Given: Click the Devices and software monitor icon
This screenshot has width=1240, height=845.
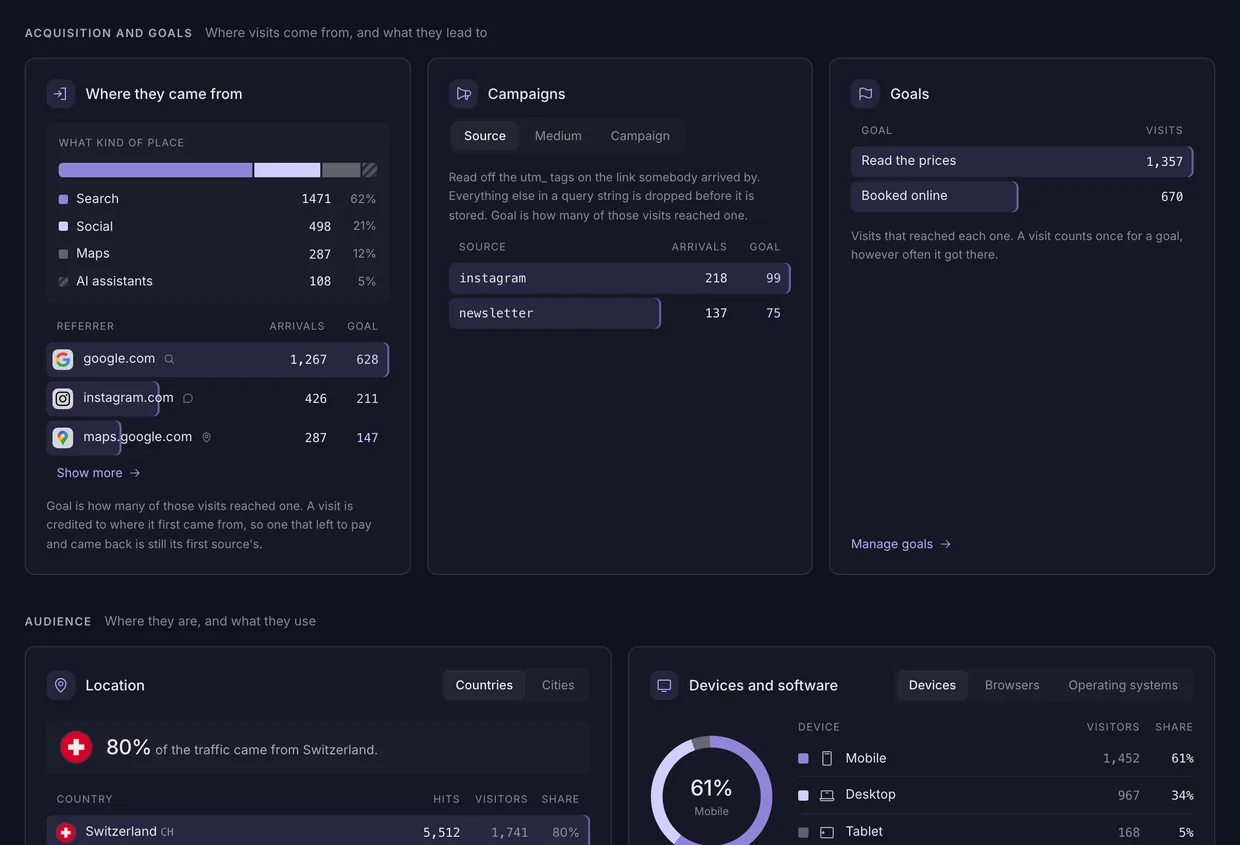Looking at the screenshot, I should (x=664, y=685).
